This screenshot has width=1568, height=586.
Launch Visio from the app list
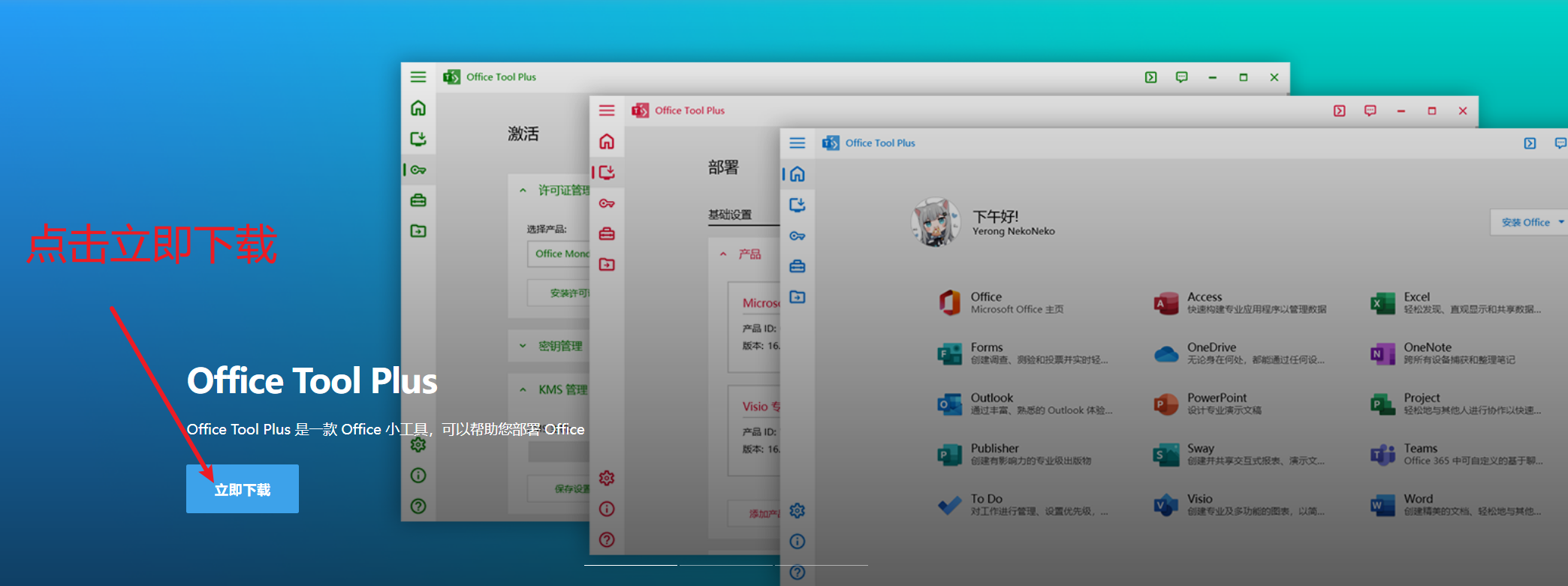click(x=1239, y=503)
